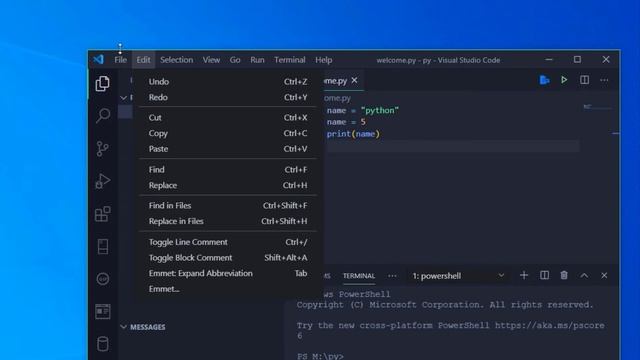Open the Emmet... submenu entry
The height and width of the screenshot is (360, 640).
(x=228, y=289)
